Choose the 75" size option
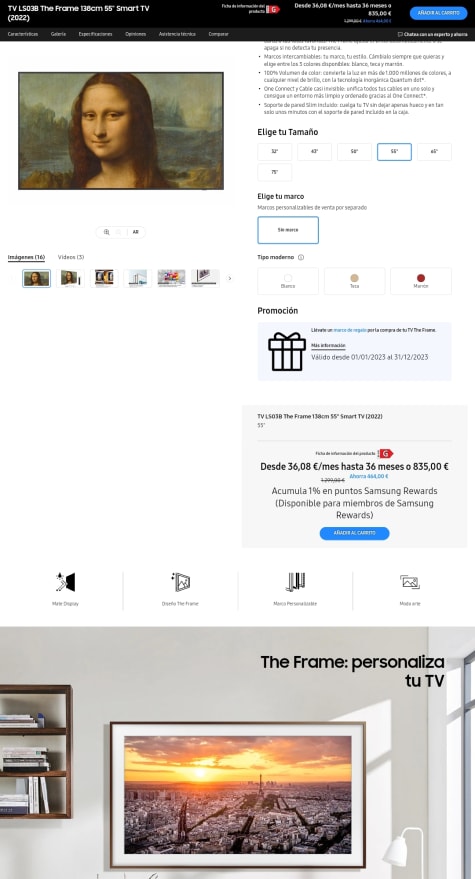Viewport: 475px width, 879px height. [274, 172]
